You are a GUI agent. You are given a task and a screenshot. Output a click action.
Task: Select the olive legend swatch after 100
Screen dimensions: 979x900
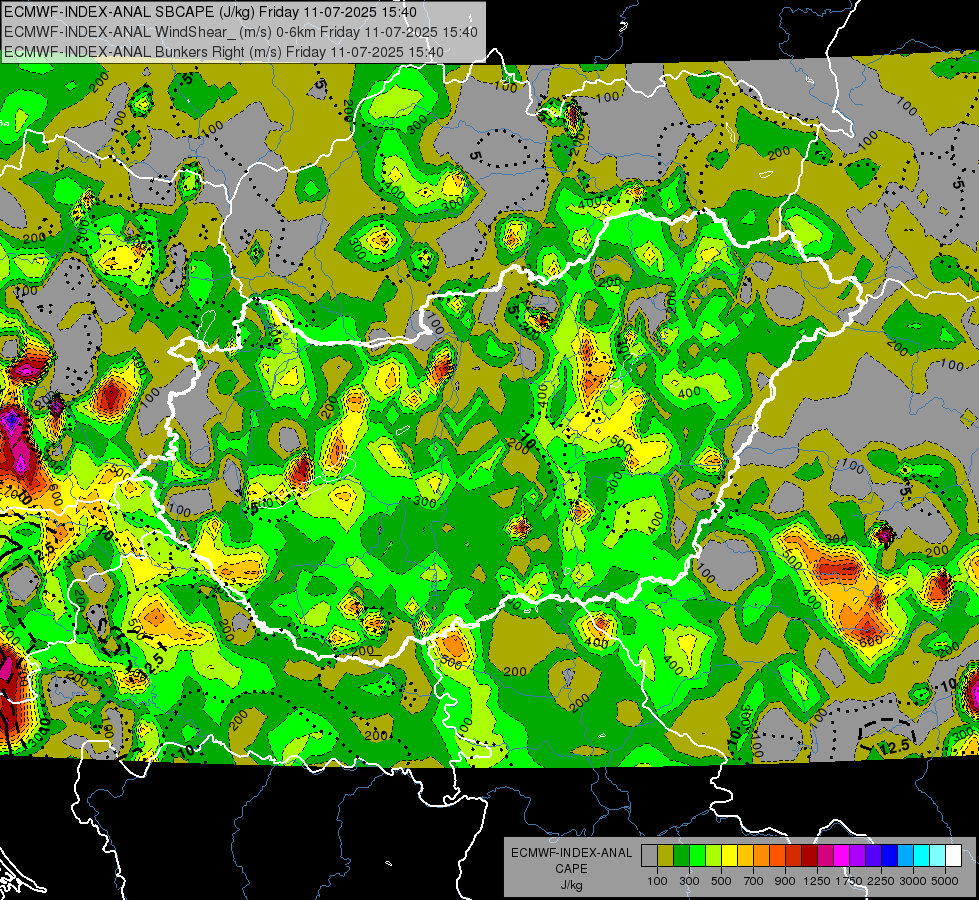click(665, 856)
